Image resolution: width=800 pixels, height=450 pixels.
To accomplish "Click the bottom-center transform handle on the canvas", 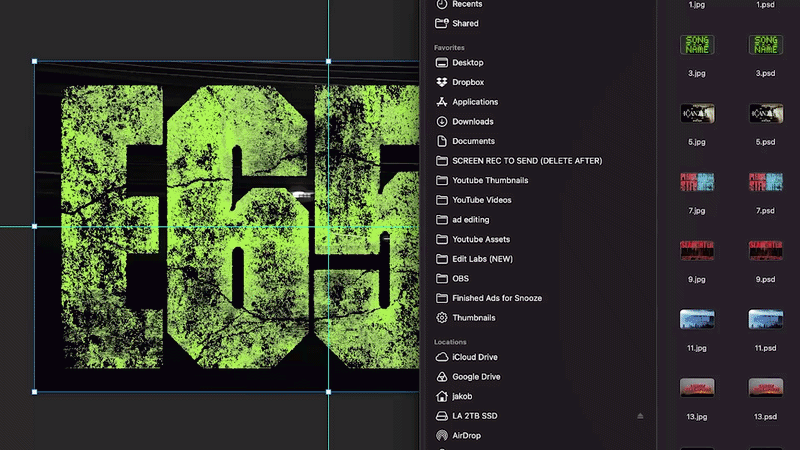I will click(x=329, y=392).
